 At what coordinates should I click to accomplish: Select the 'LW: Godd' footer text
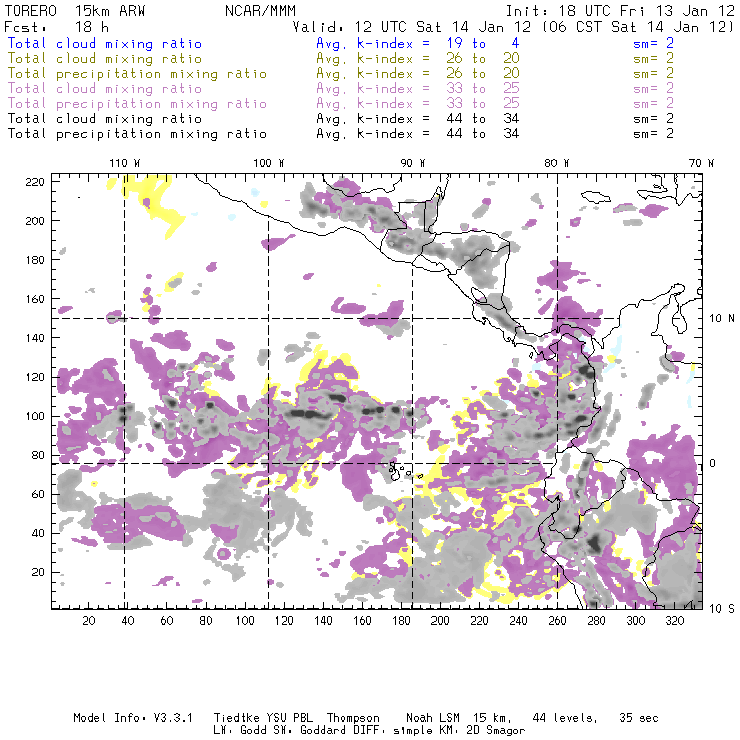[240, 731]
